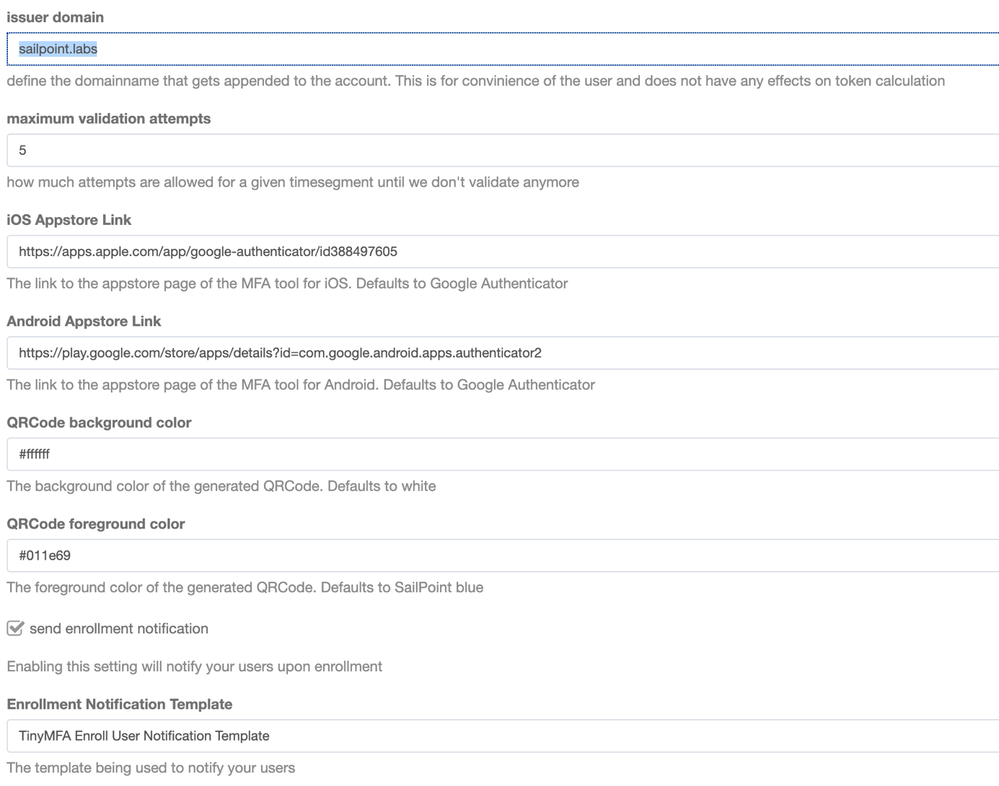Click the 'Android Appstore Link' heading label

pyautogui.click(x=84, y=321)
